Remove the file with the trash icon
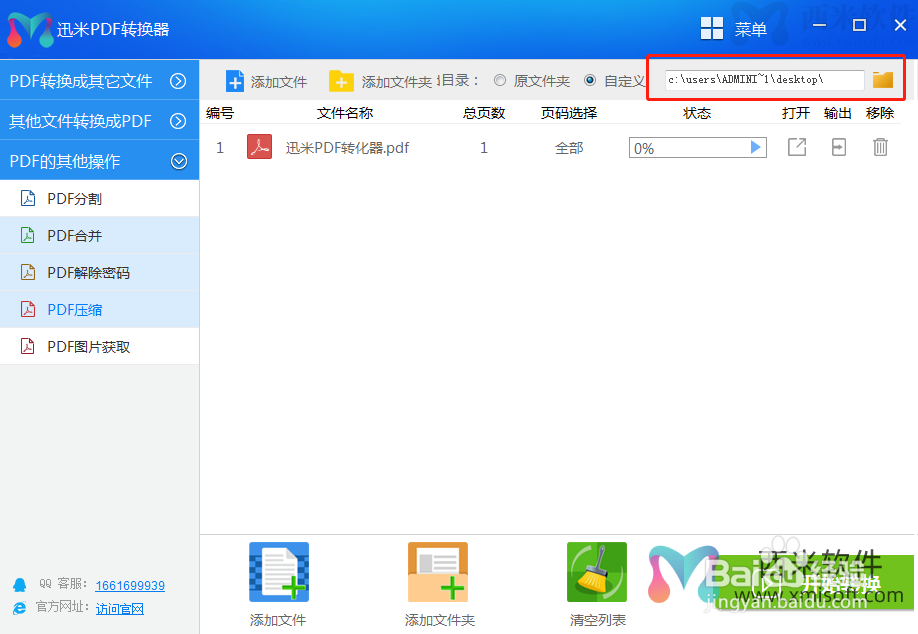The width and height of the screenshot is (918, 634). click(x=881, y=147)
